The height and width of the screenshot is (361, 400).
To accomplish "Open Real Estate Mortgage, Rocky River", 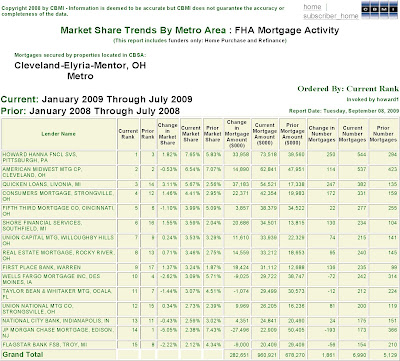I will click(x=58, y=255).
